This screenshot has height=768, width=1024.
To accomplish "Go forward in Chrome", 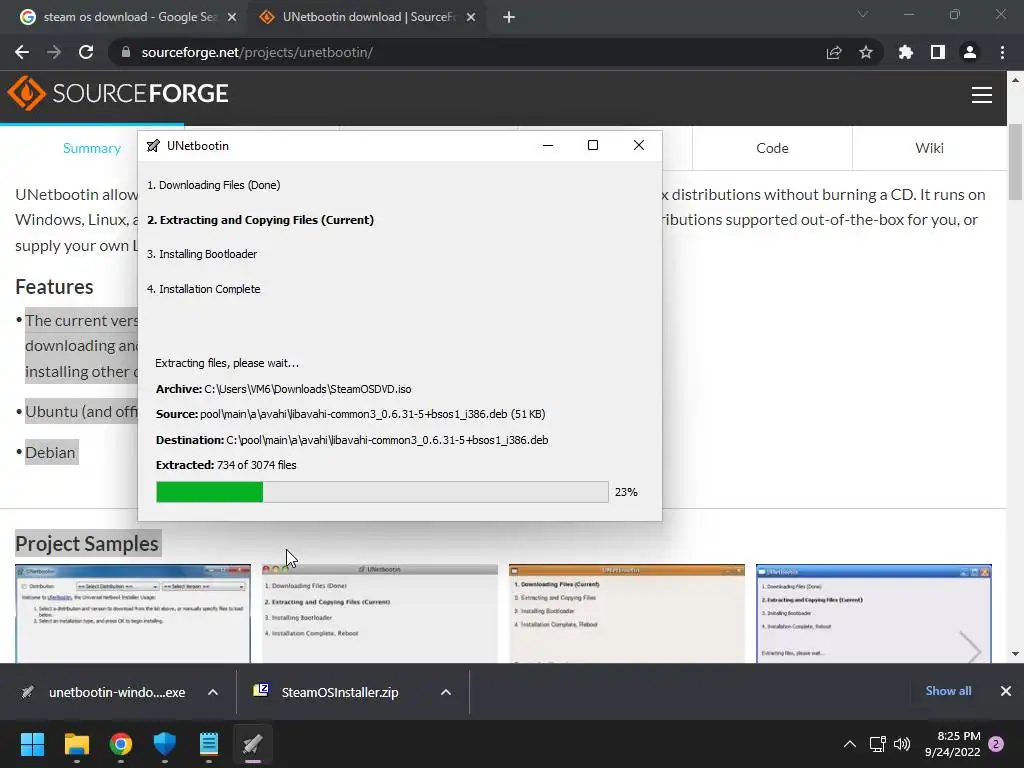I will click(x=54, y=52).
